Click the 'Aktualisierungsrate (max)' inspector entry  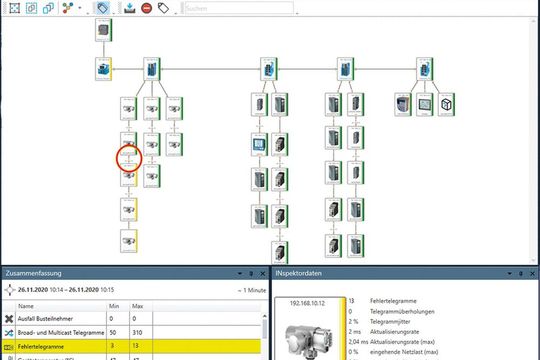402,342
